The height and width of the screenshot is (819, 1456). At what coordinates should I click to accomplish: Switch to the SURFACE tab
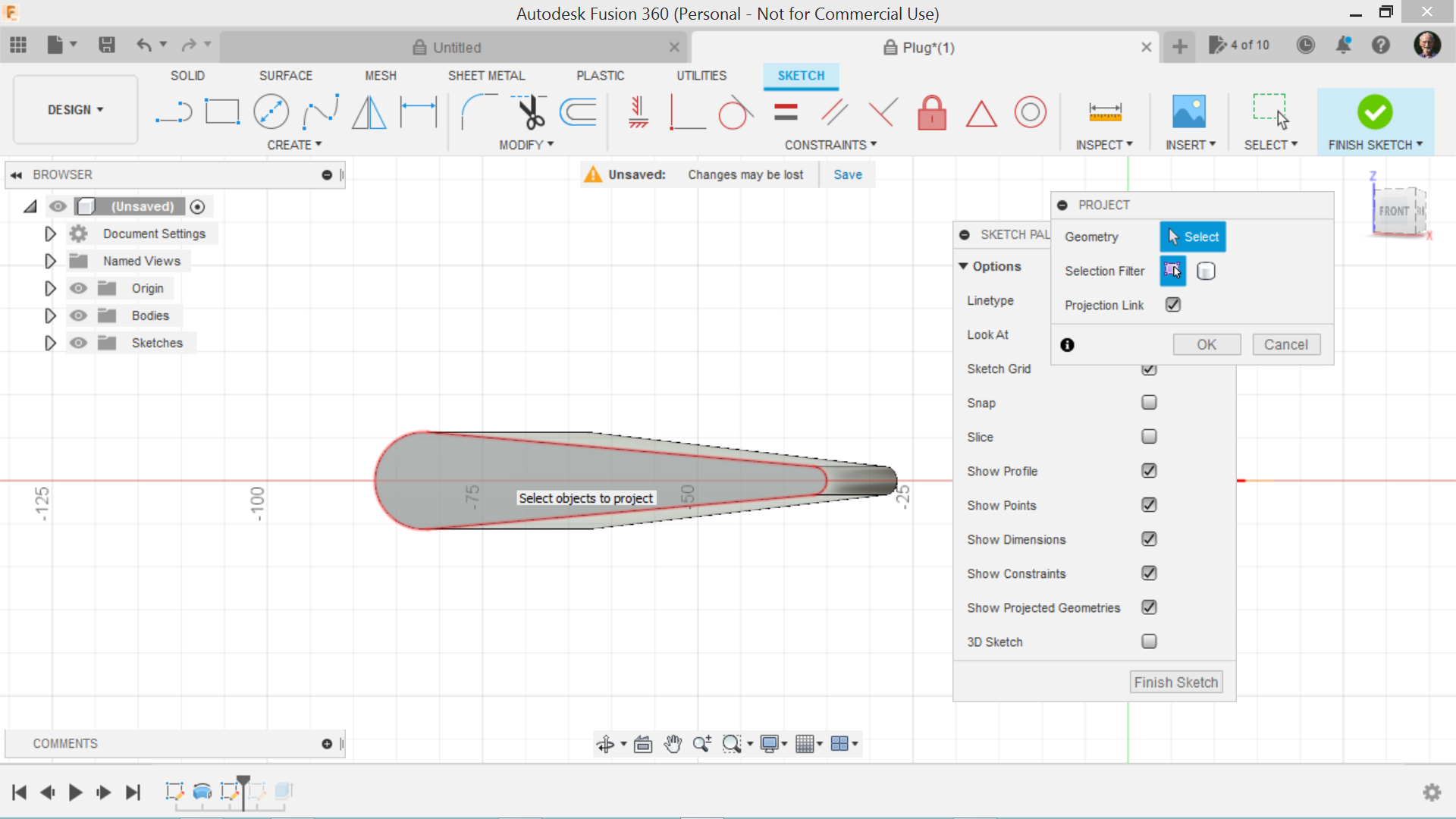point(286,76)
